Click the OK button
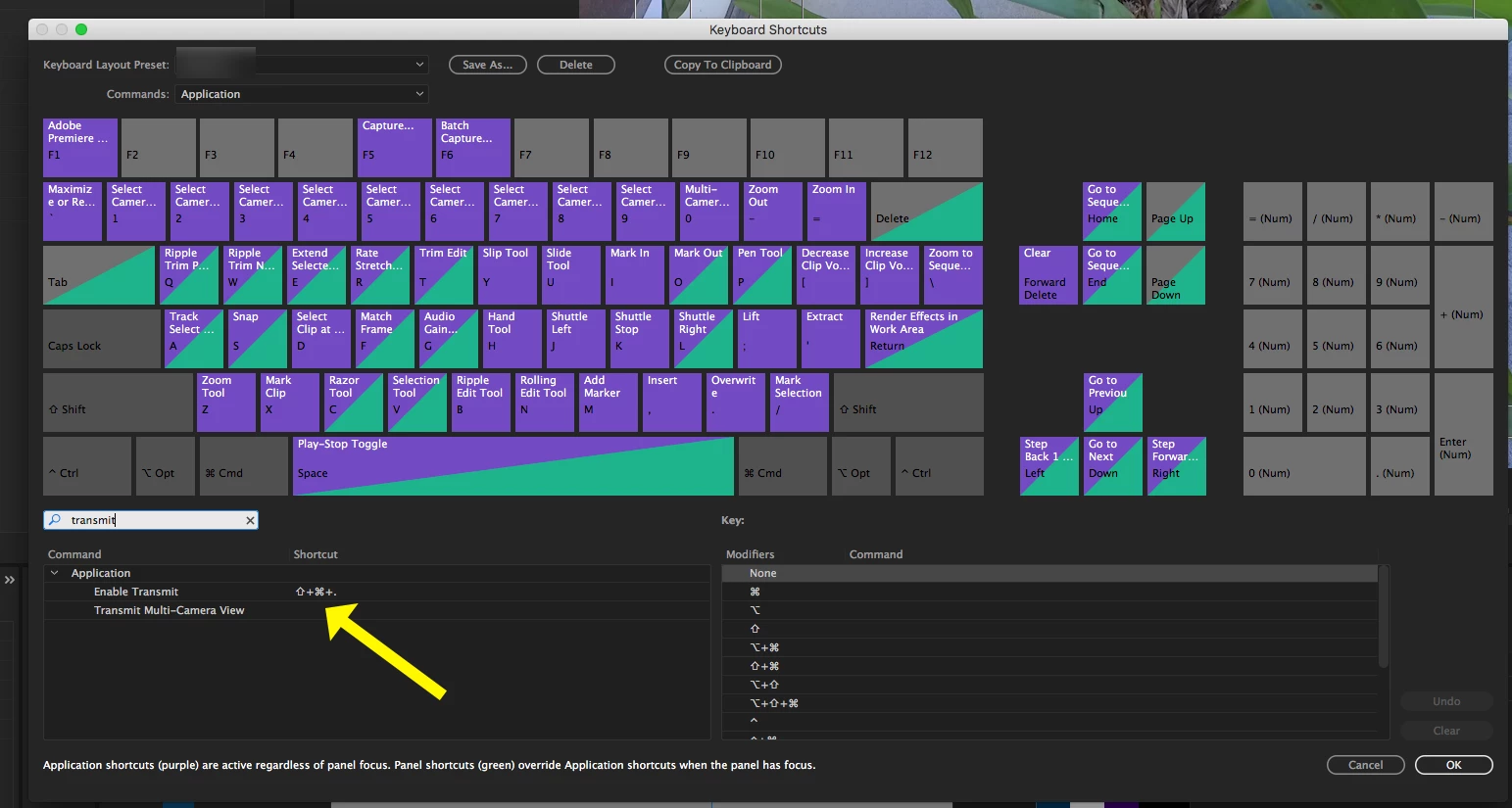Viewport: 1512px width, 808px height. pos(1454,765)
